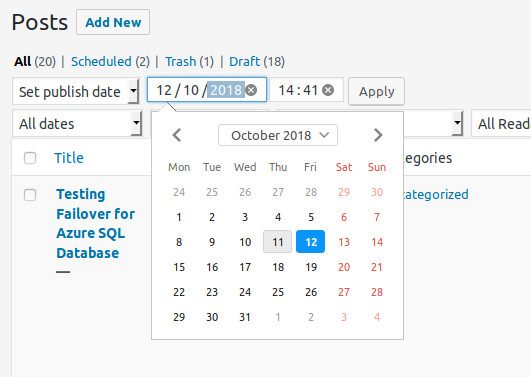Check the Testing Failover post checkbox
Screen dimensions: 531x377
(30, 195)
